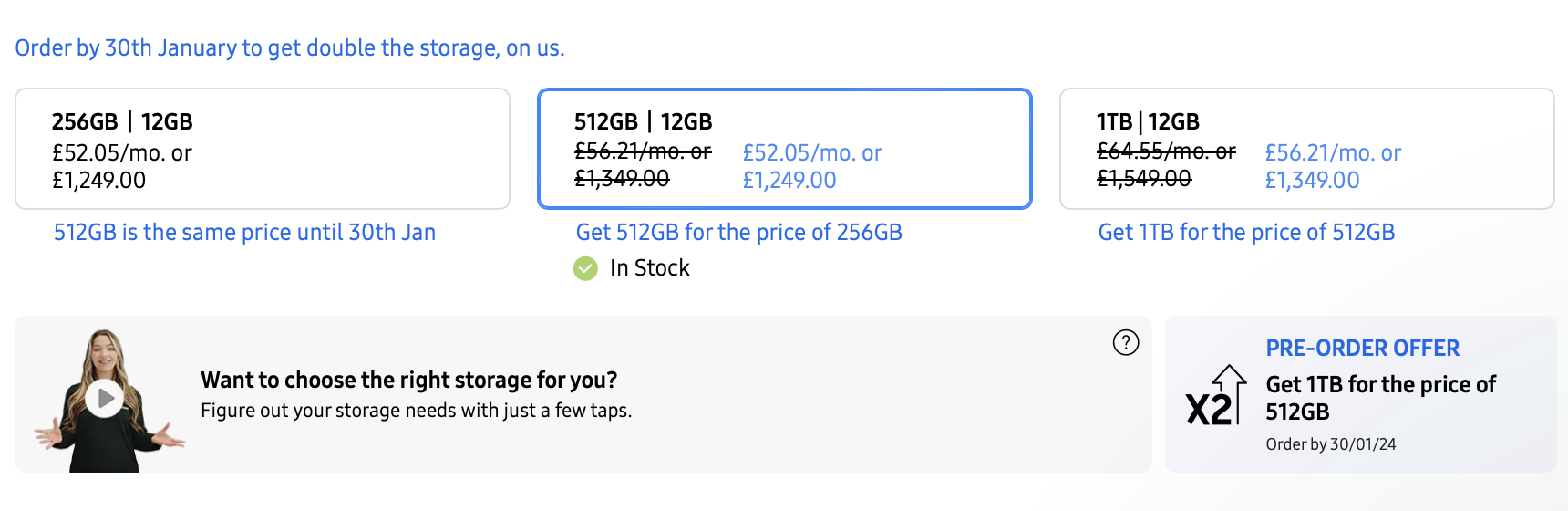Click the "Order by 30th January" promo text

(x=290, y=47)
